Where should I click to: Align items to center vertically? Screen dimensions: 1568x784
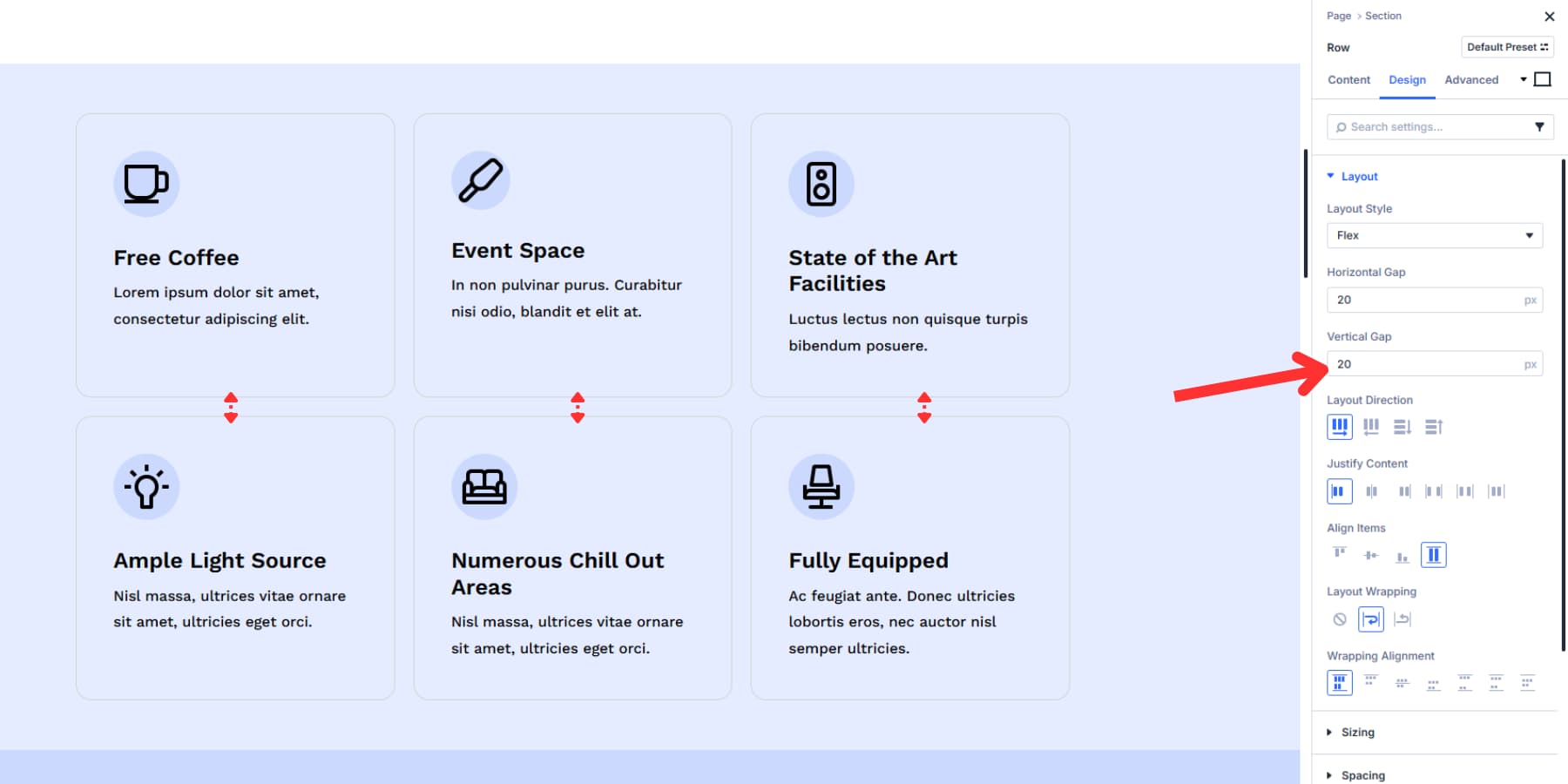[x=1371, y=555]
